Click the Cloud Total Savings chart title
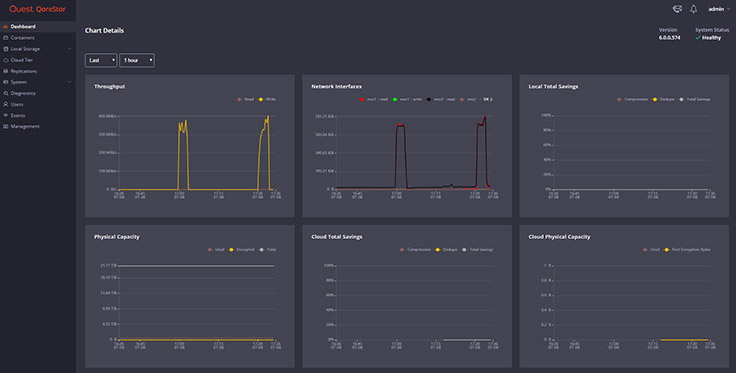The height and width of the screenshot is (373, 736). click(x=337, y=237)
